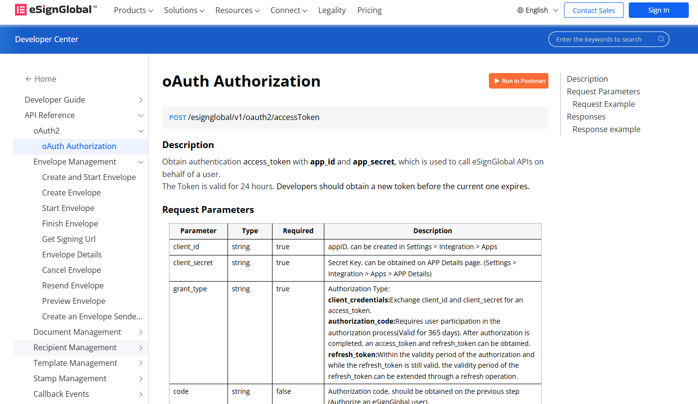The image size is (698, 404).
Task: Open the Legality menu item
Action: point(332,10)
